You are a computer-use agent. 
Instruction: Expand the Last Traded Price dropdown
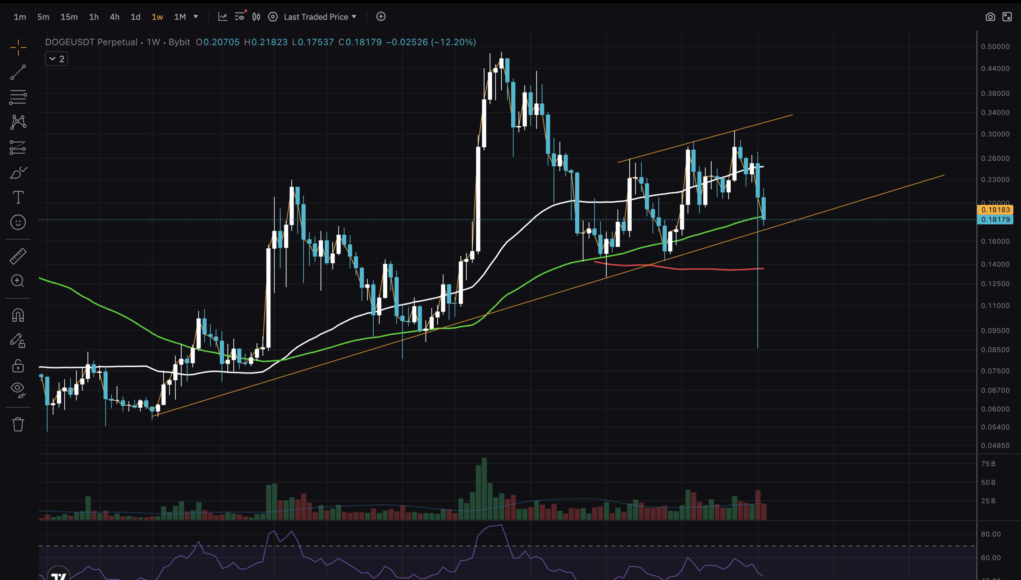pos(319,17)
